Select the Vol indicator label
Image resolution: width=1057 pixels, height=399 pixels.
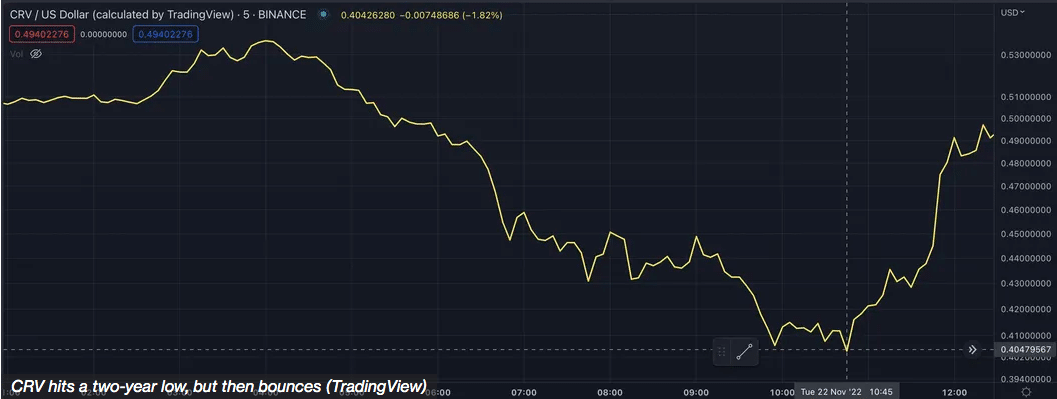pyautogui.click(x=17, y=53)
